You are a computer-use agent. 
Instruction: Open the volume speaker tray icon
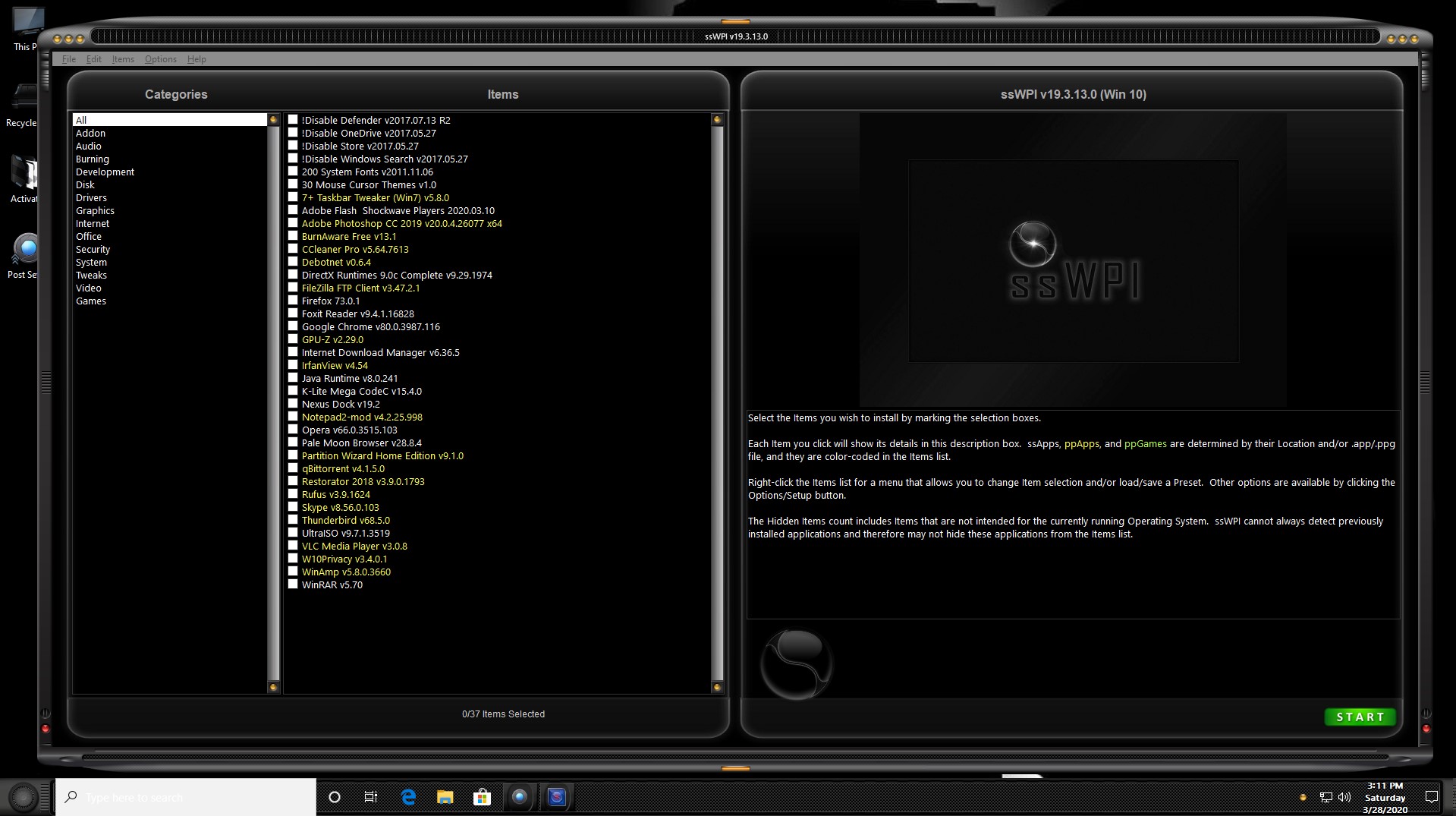[1344, 797]
